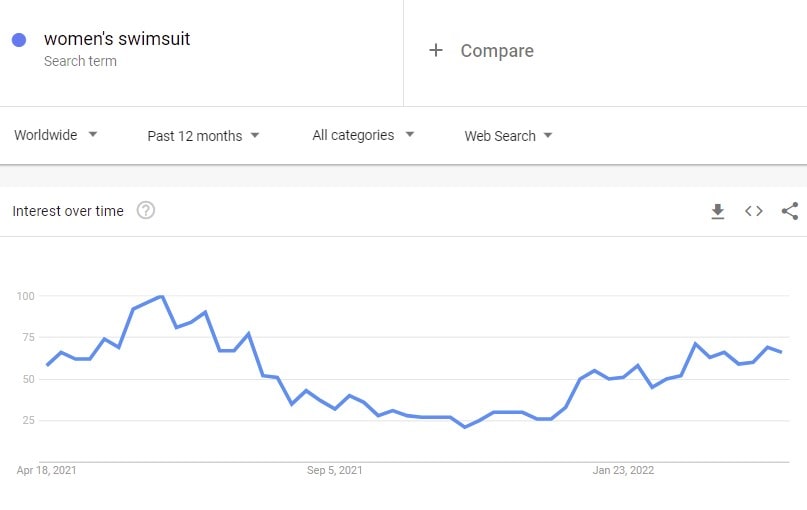807x510 pixels.
Task: Click the Compare button
Action: pos(496,51)
